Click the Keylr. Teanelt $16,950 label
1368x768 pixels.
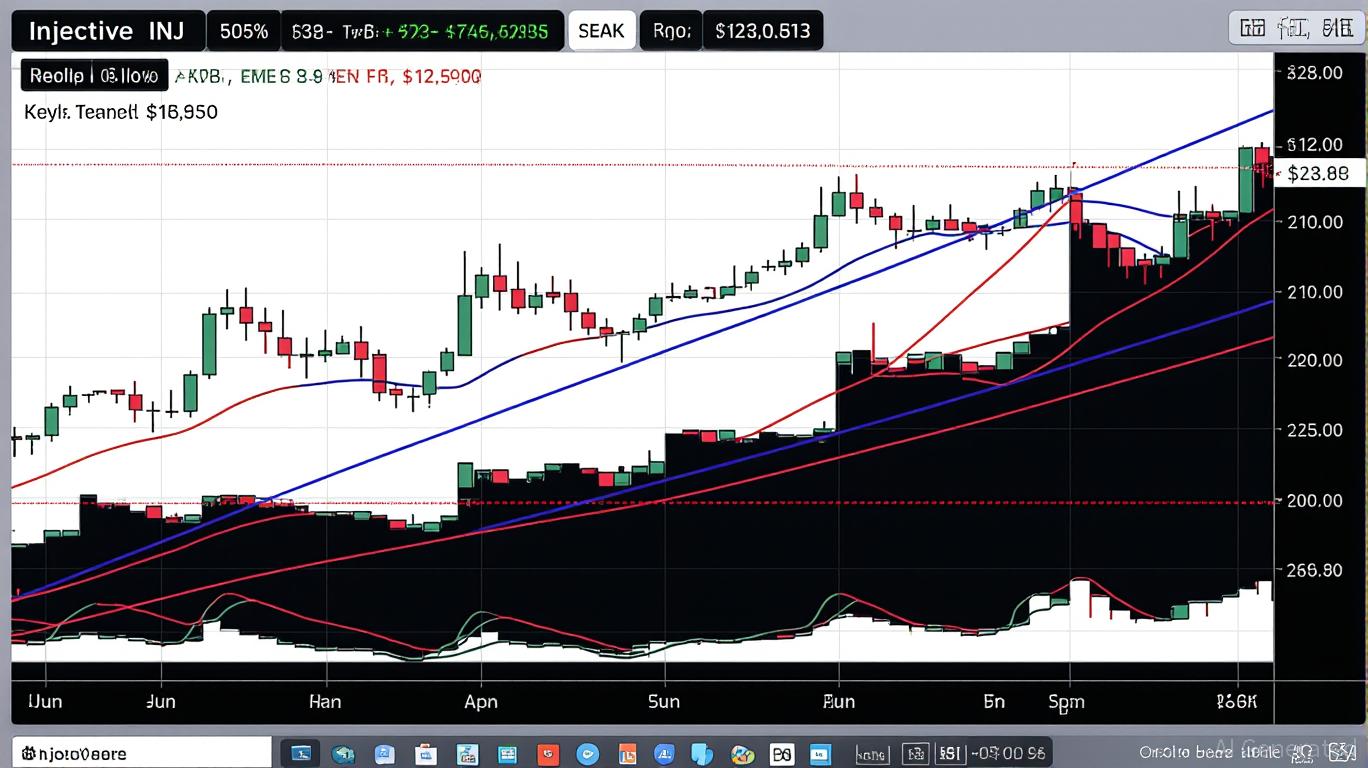pyautogui.click(x=120, y=112)
